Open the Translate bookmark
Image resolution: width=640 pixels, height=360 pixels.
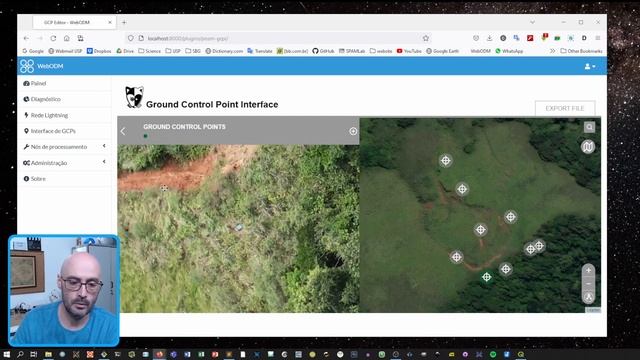click(x=260, y=51)
